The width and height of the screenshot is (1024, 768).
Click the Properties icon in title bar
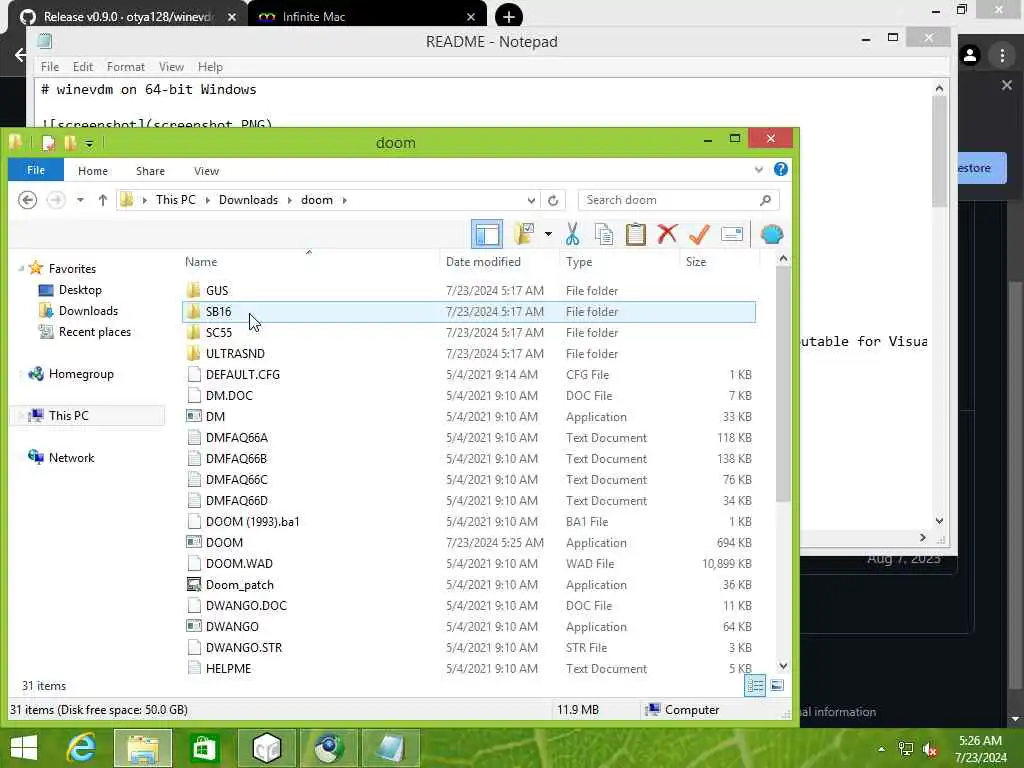48,142
